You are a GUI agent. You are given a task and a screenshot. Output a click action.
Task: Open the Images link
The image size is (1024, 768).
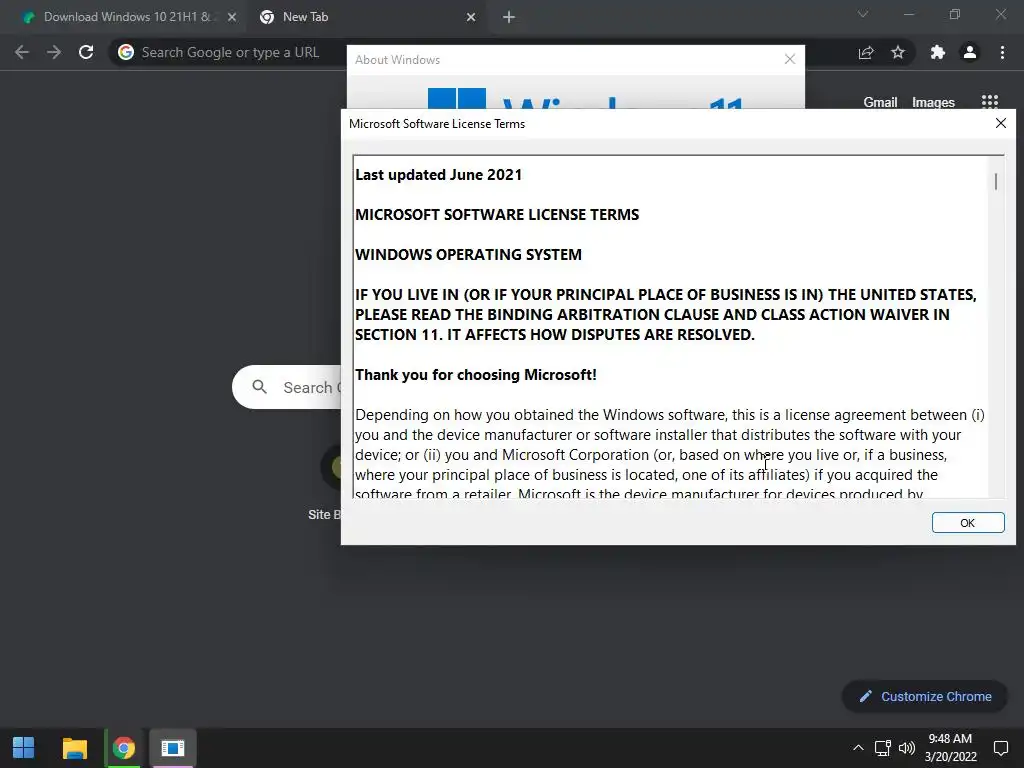tap(933, 102)
